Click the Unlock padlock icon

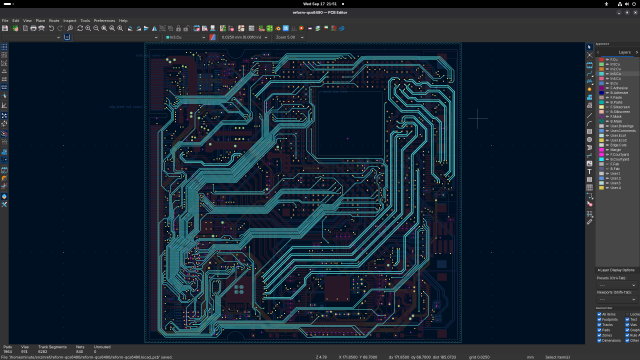tap(186, 28)
